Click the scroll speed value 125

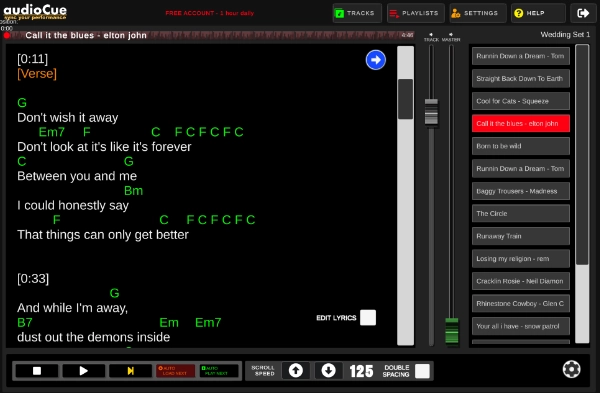361,371
